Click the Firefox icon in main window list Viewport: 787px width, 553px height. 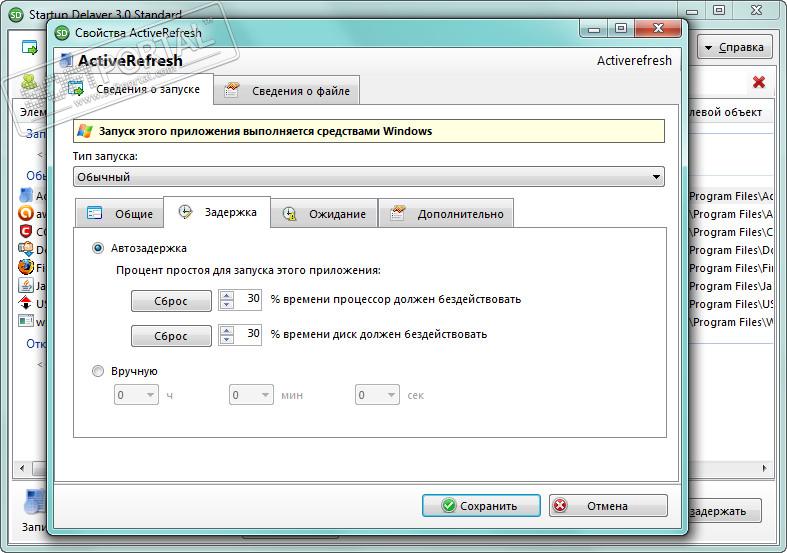[x=26, y=267]
